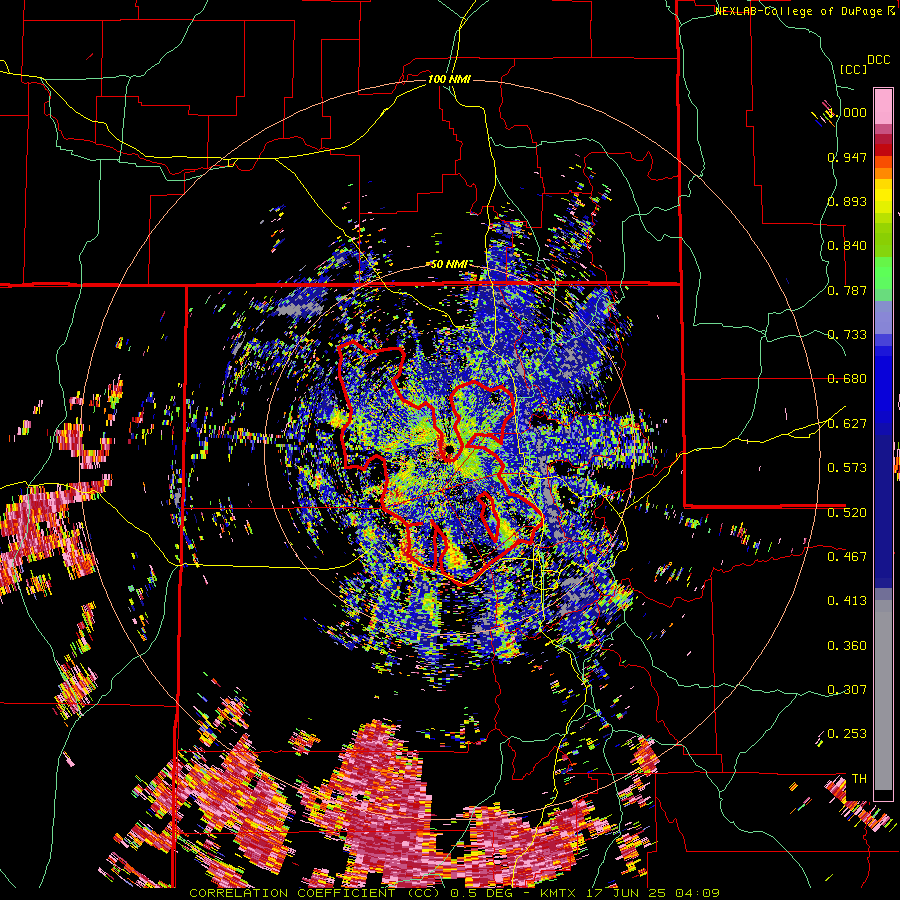The image size is (900, 900).
Task: Pick the bright green segment of color bar
Action: coord(883,272)
